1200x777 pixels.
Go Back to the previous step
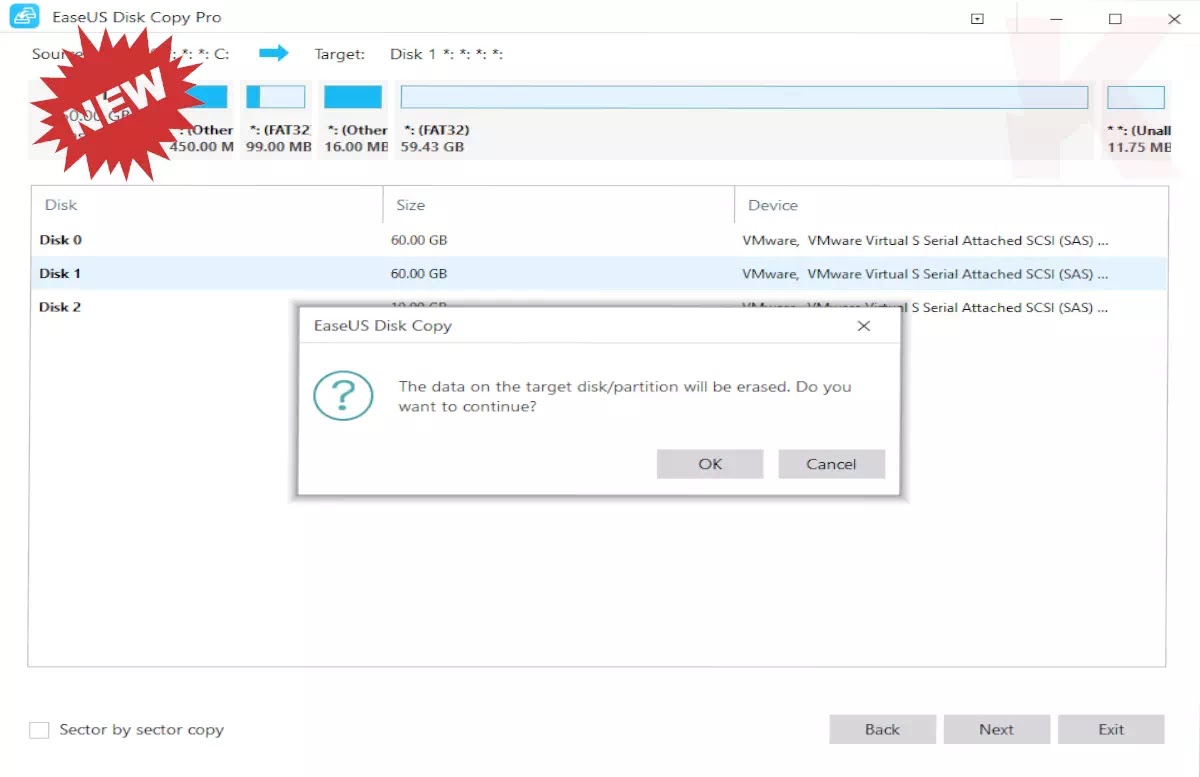[x=882, y=729]
